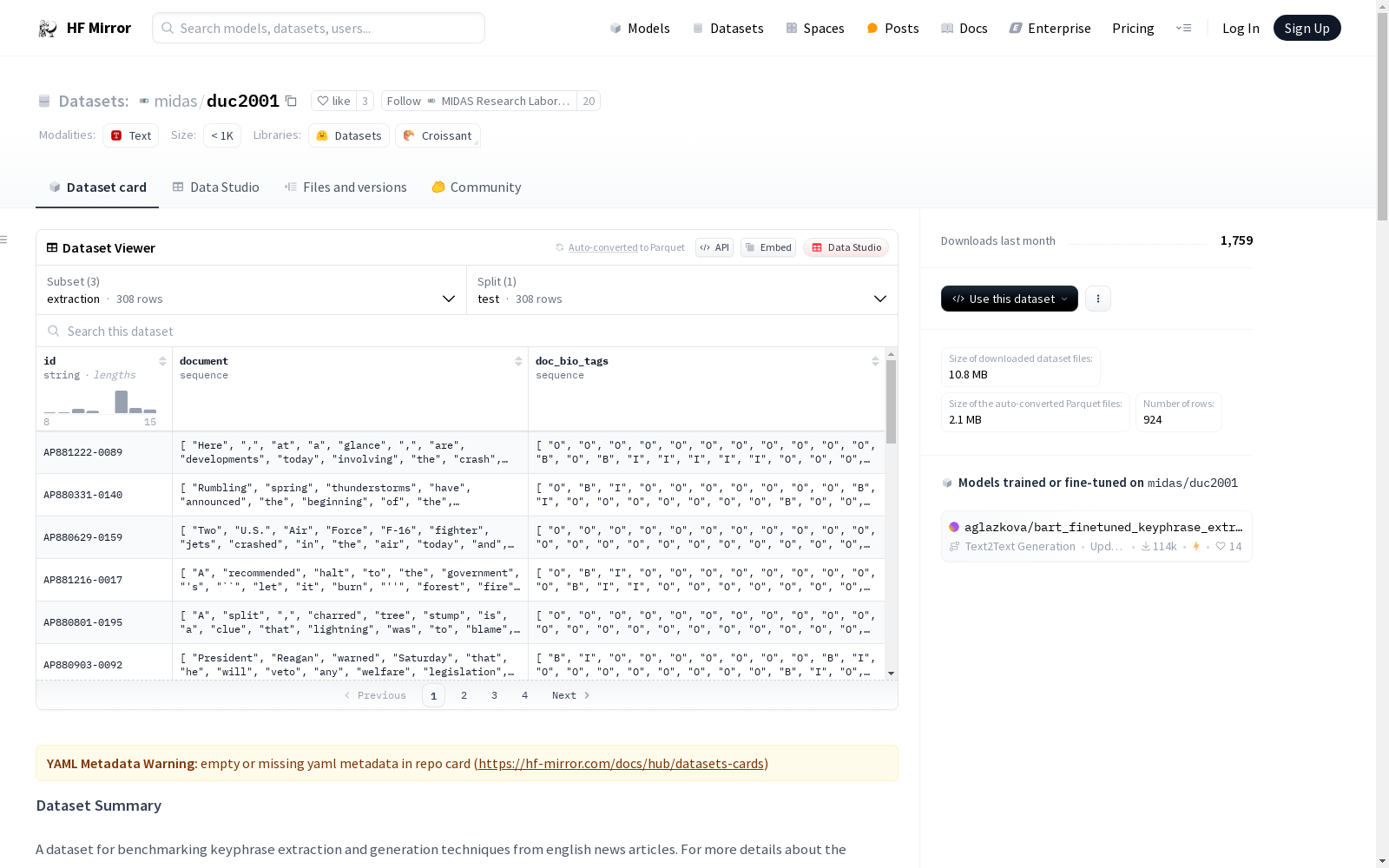1389x868 pixels.
Task: Open sort menu for doc_bio_tags column
Action: click(x=875, y=361)
